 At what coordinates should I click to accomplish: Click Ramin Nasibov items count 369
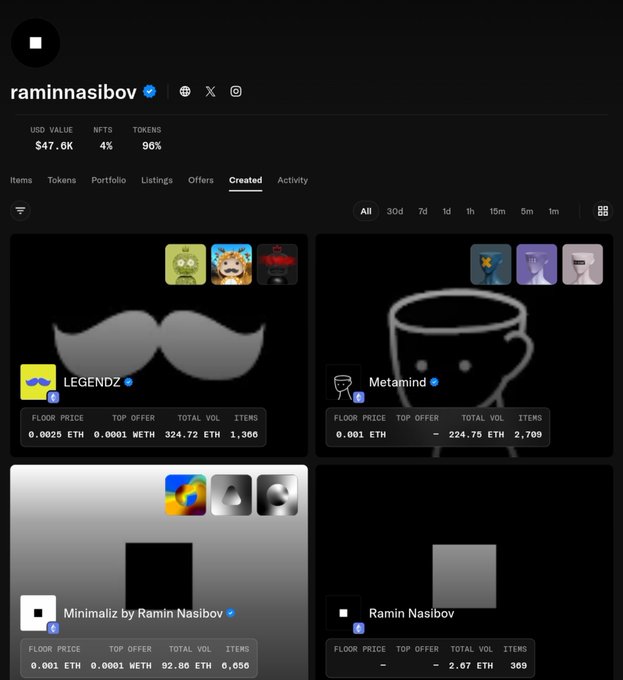[519, 666]
